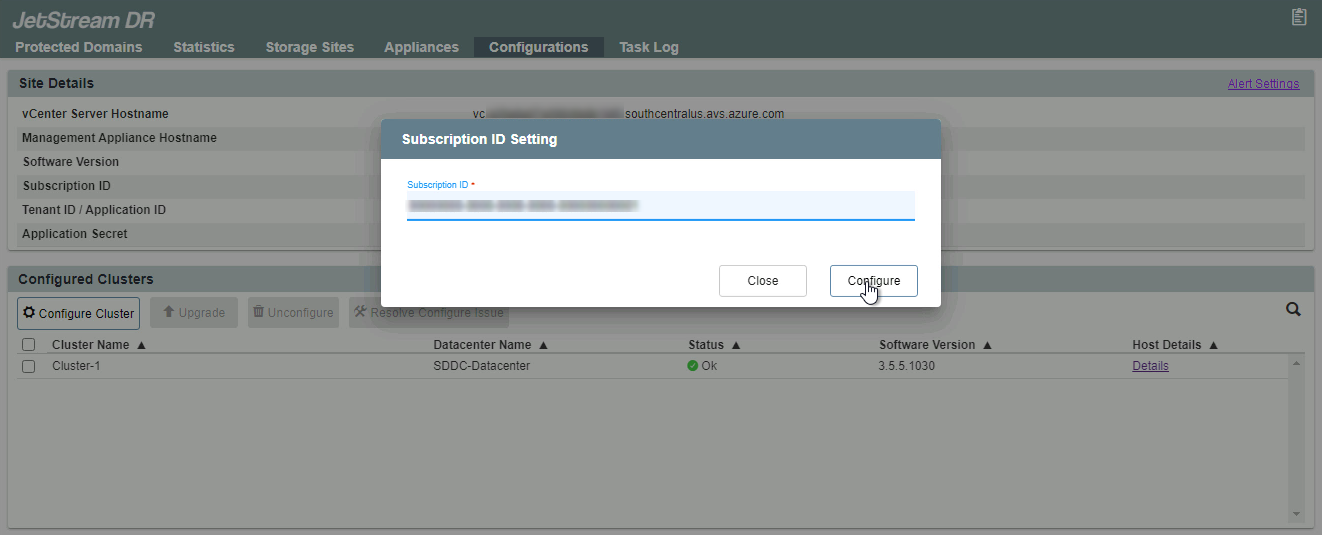Image resolution: width=1322 pixels, height=535 pixels.
Task: Click the search magnifier icon in clusters panel
Action: [1293, 310]
